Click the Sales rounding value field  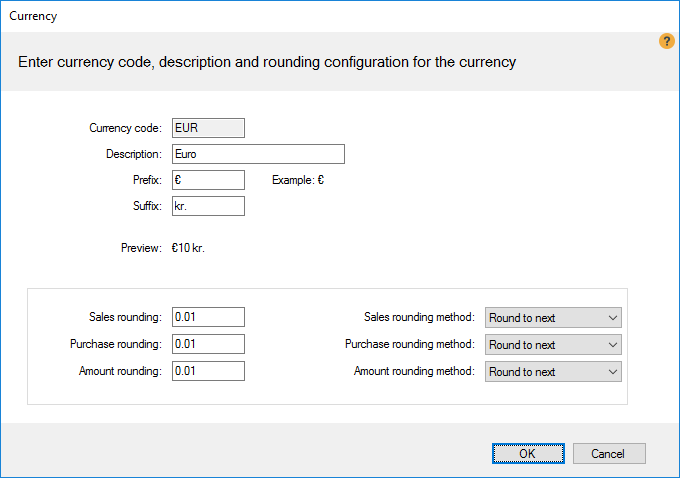(x=208, y=317)
